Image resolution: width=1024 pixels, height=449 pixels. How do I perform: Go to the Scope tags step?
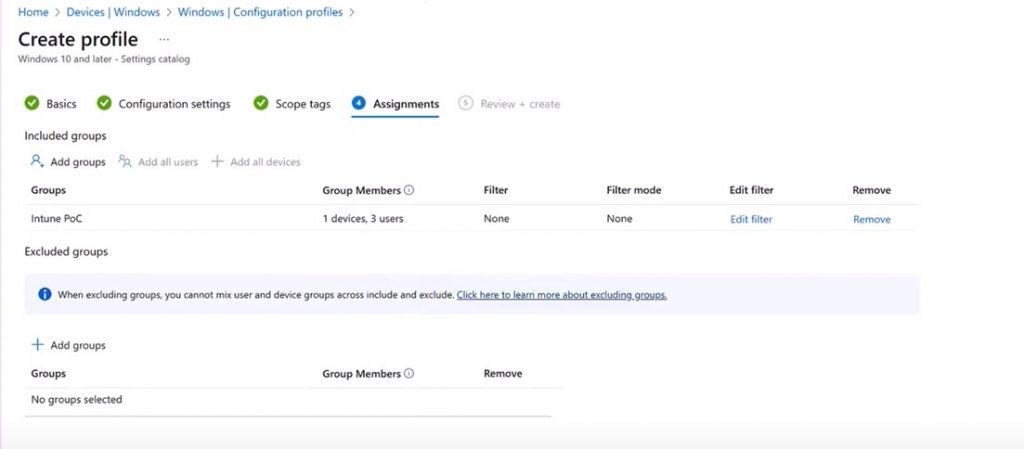click(302, 104)
